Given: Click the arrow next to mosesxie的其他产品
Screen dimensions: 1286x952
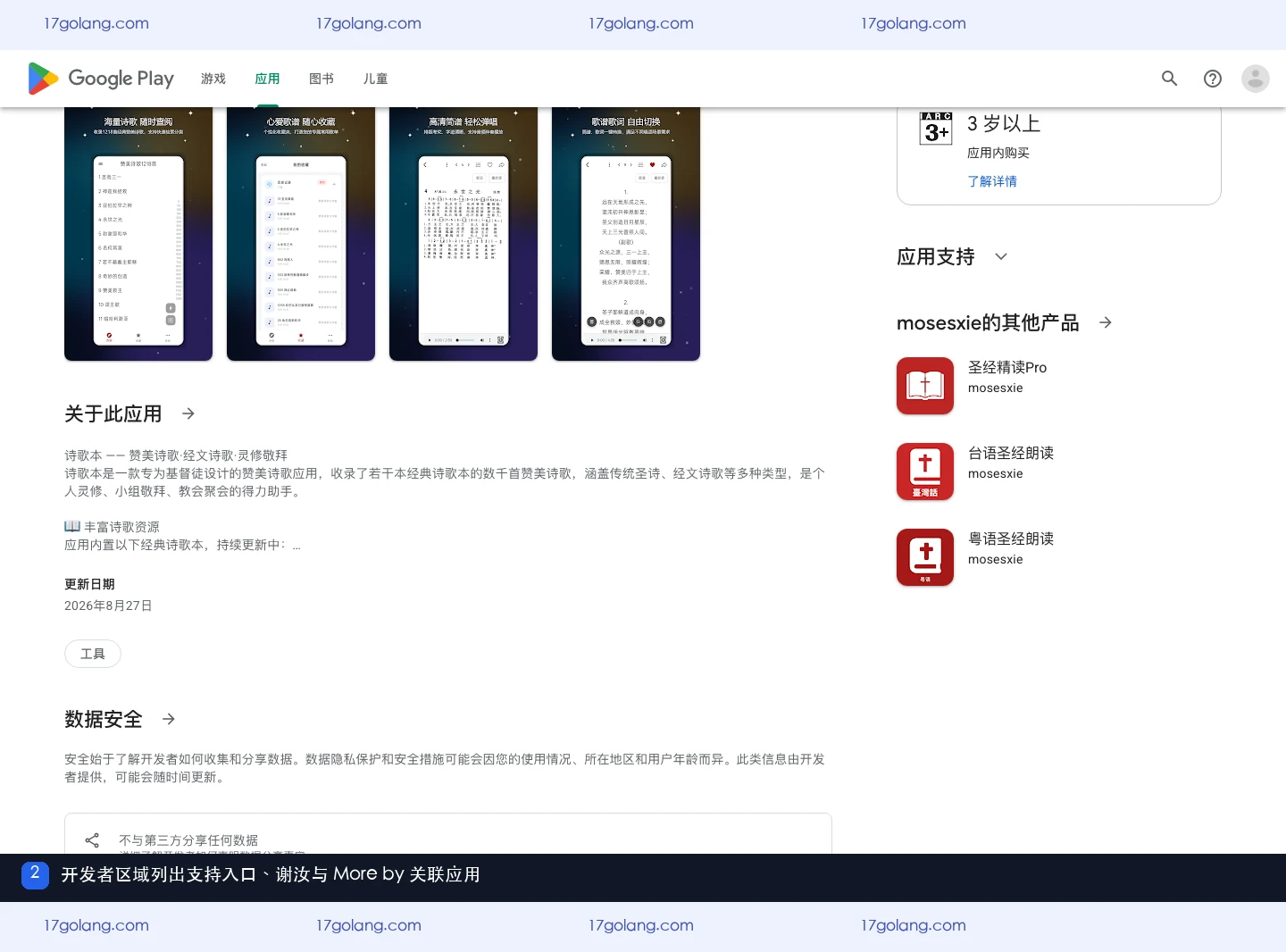Looking at the screenshot, I should [x=1106, y=322].
